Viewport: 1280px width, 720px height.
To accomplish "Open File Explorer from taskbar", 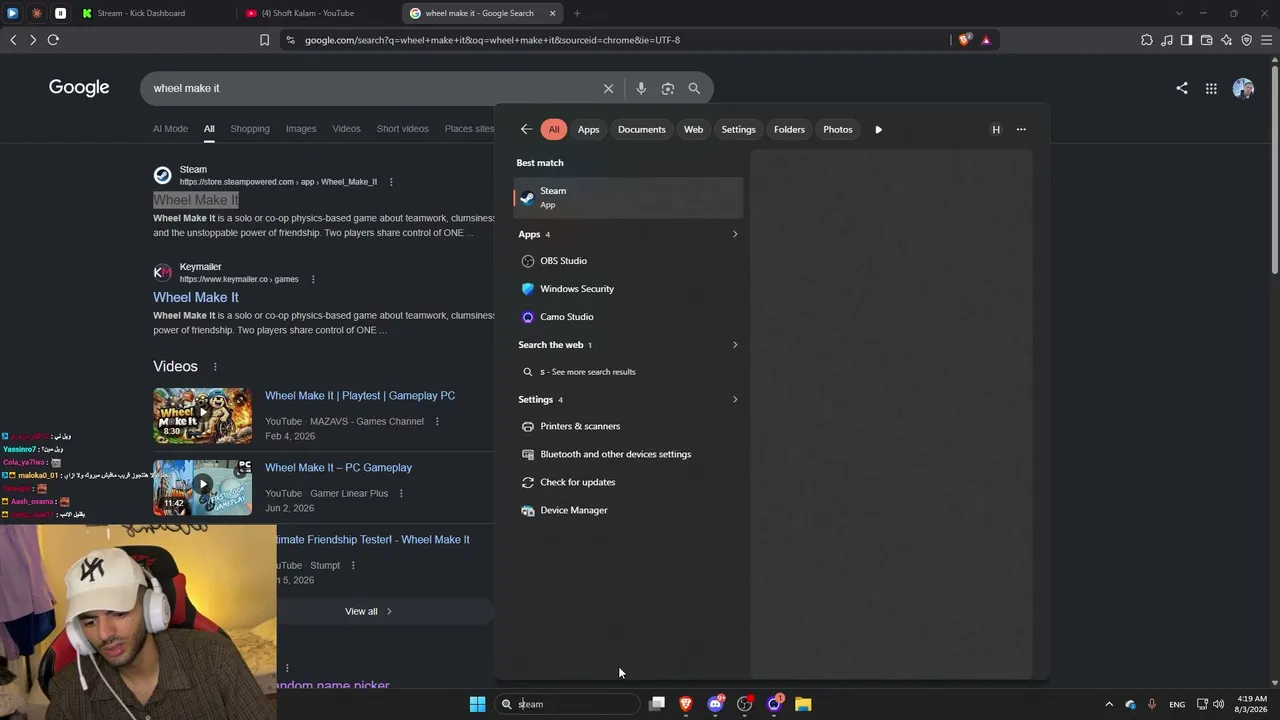I will tap(803, 704).
